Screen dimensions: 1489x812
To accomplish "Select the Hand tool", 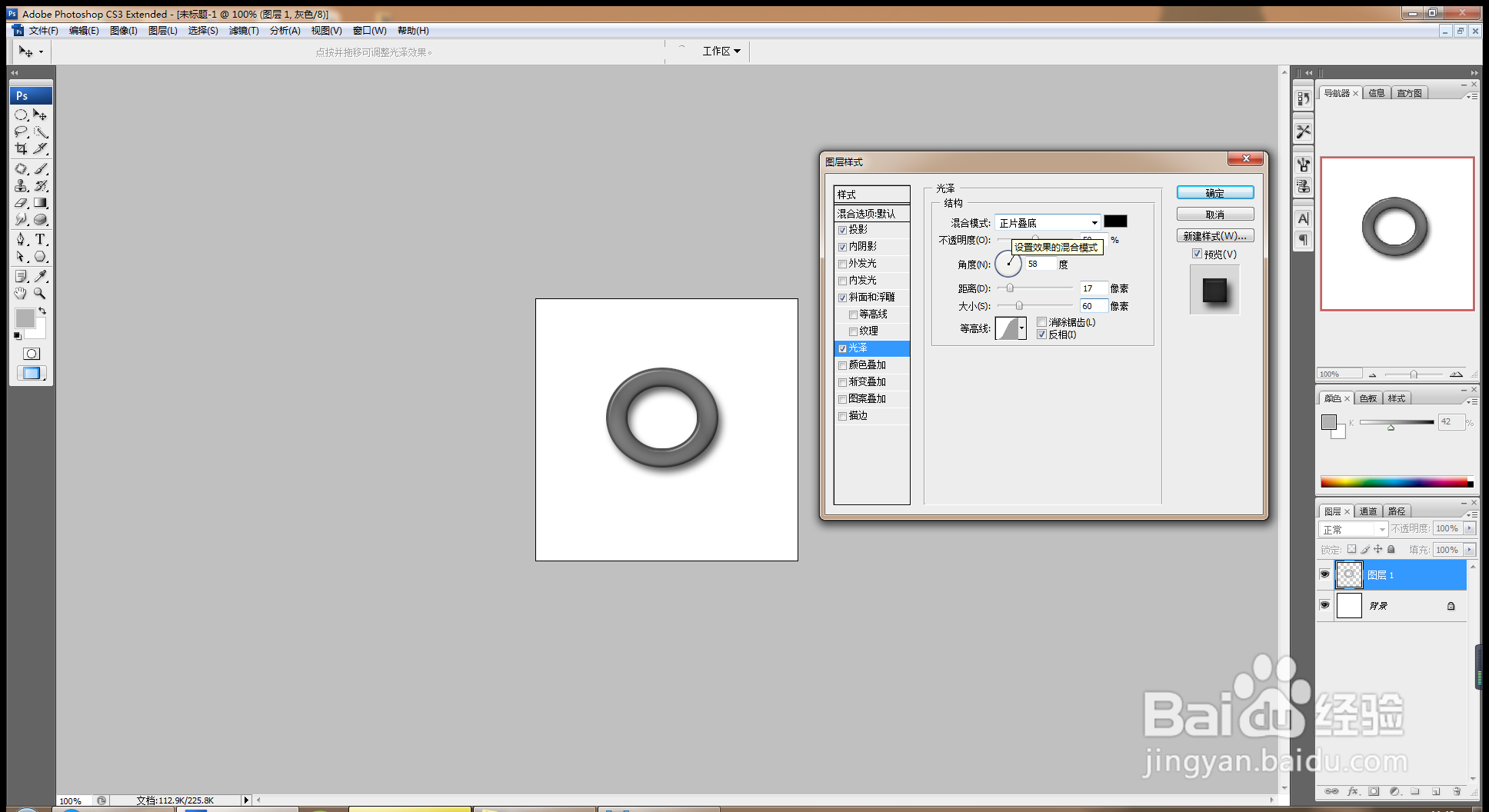I will pyautogui.click(x=21, y=293).
